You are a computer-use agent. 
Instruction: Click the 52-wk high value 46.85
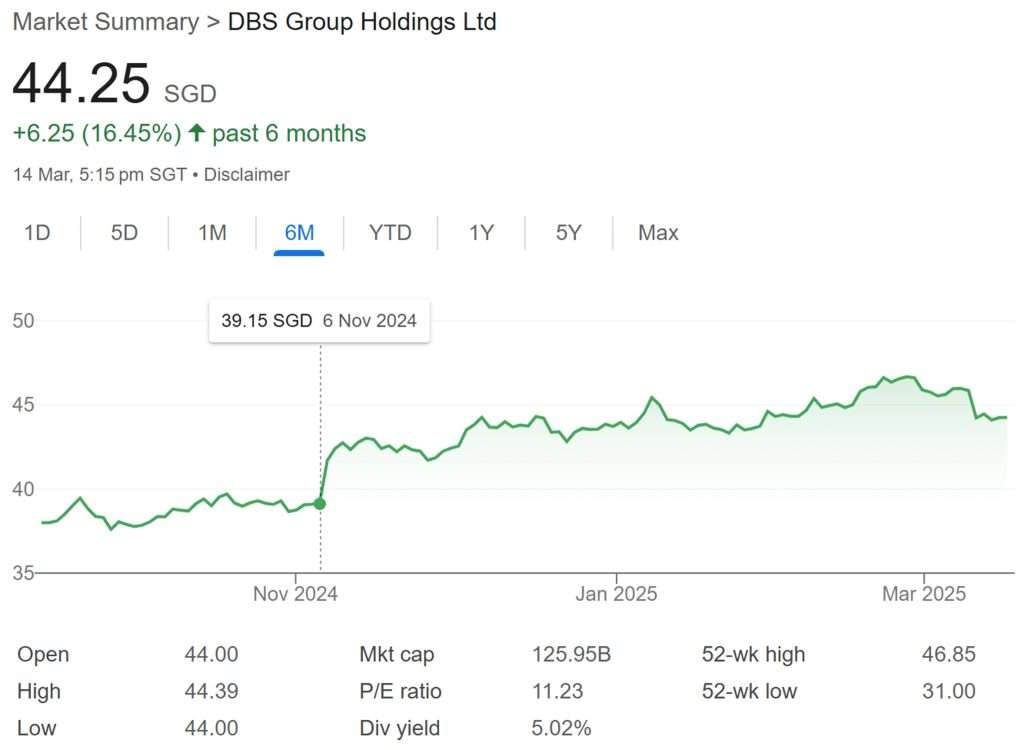pyautogui.click(x=948, y=655)
